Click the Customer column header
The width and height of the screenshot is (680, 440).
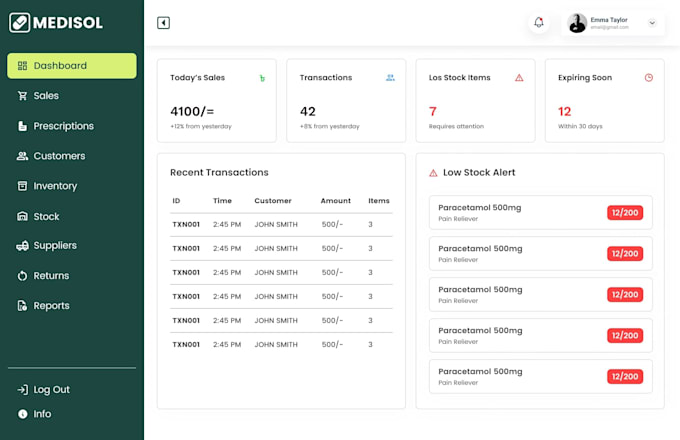pos(273,201)
